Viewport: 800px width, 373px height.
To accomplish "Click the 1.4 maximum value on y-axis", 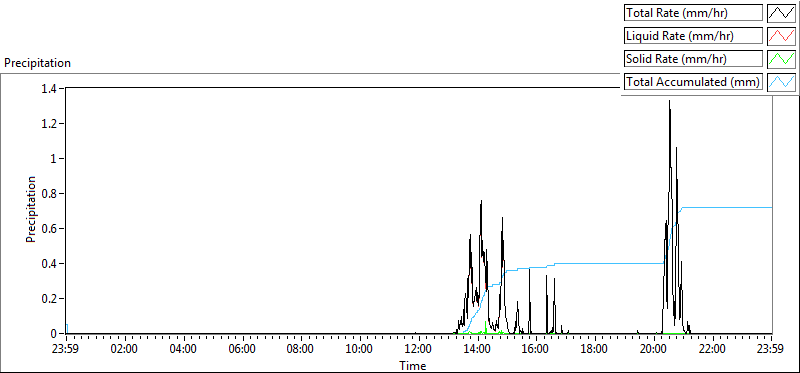I will coord(51,88).
